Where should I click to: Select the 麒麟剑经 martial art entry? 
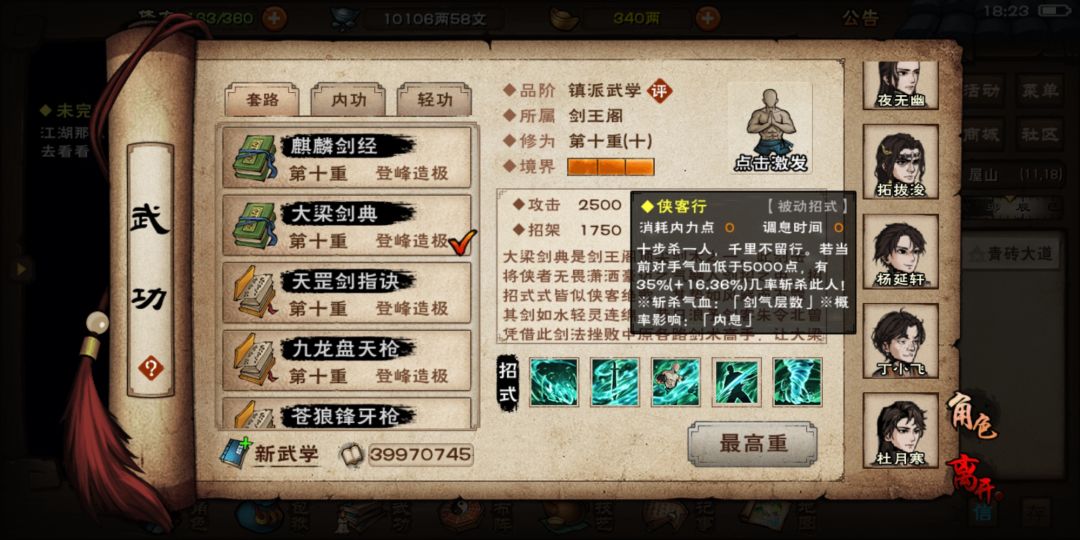pos(346,158)
